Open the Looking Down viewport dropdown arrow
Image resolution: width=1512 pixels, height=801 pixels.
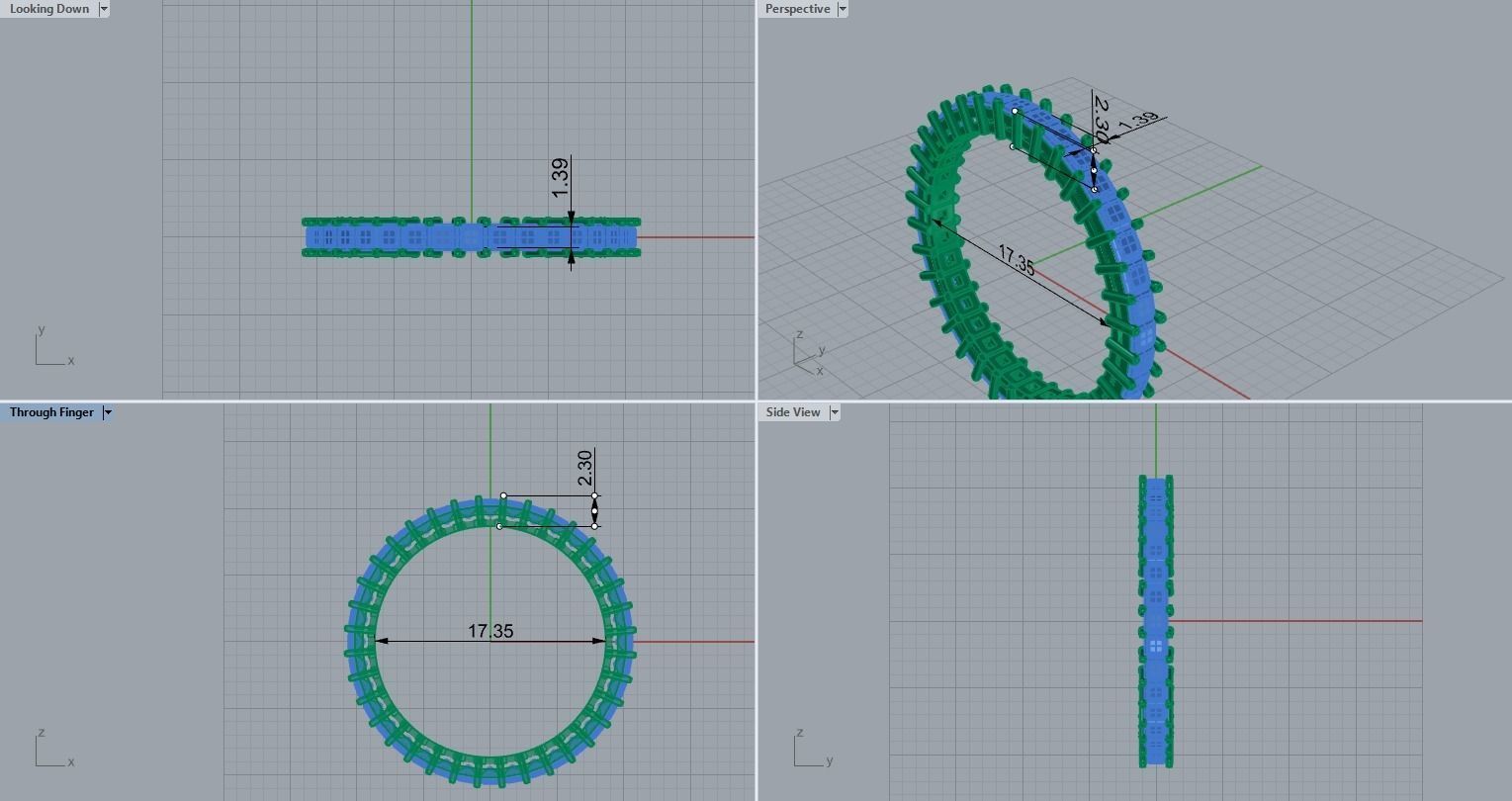pos(104,9)
